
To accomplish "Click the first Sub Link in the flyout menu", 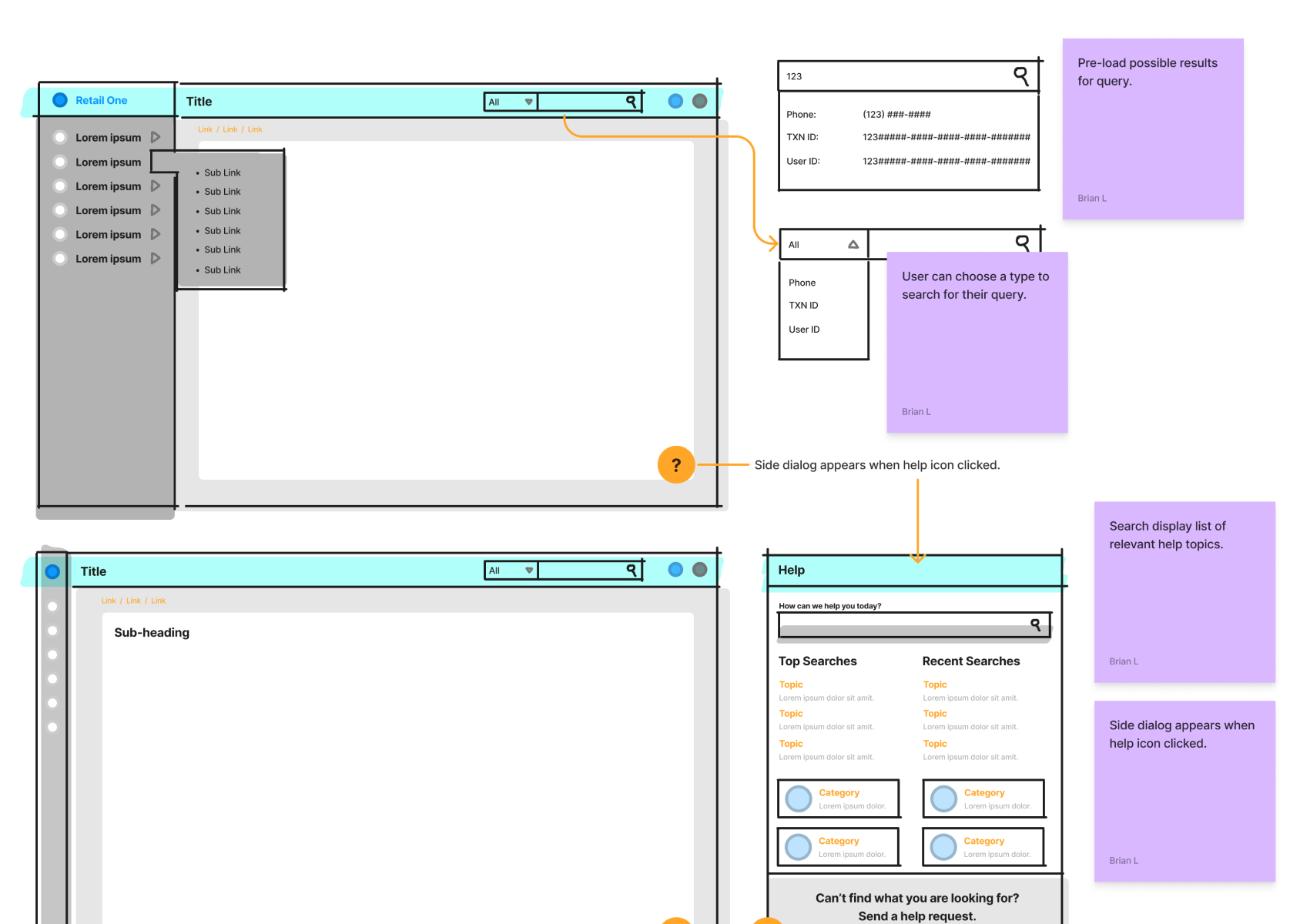I will pos(222,172).
